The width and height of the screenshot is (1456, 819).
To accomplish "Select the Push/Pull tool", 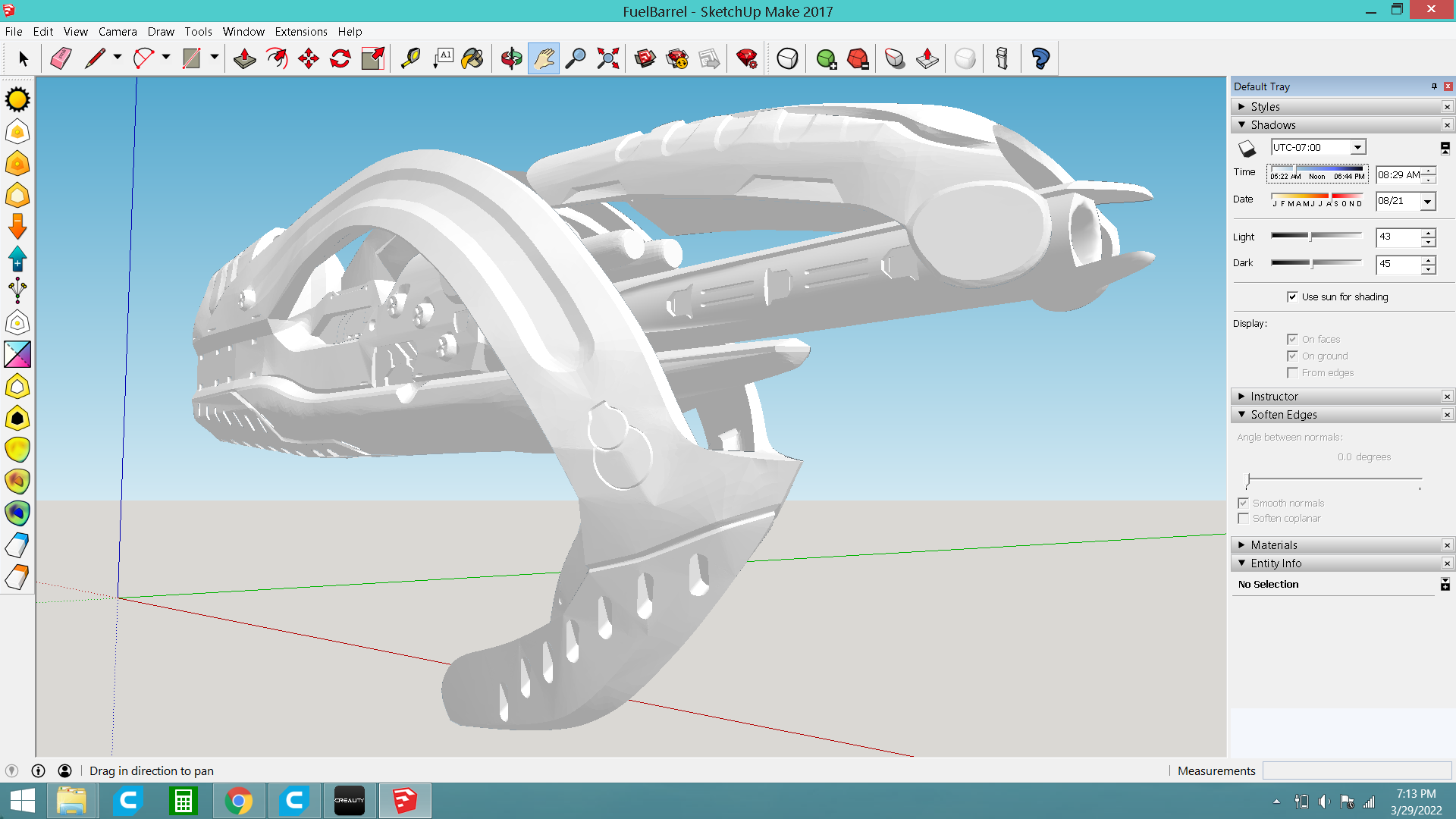I will [x=244, y=58].
